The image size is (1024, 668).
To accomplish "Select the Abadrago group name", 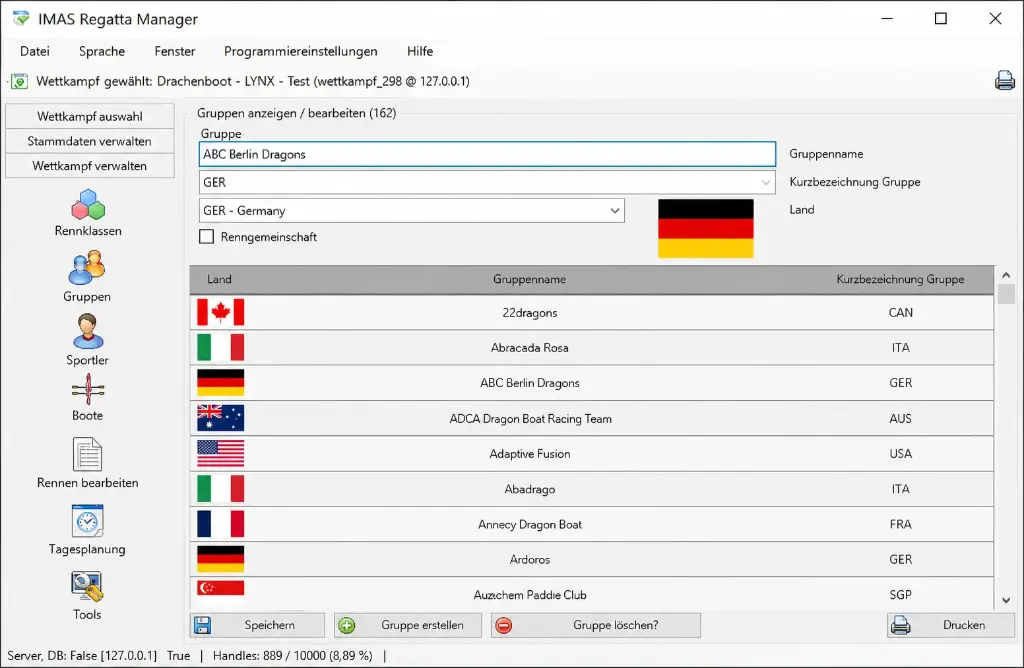I will coord(530,489).
